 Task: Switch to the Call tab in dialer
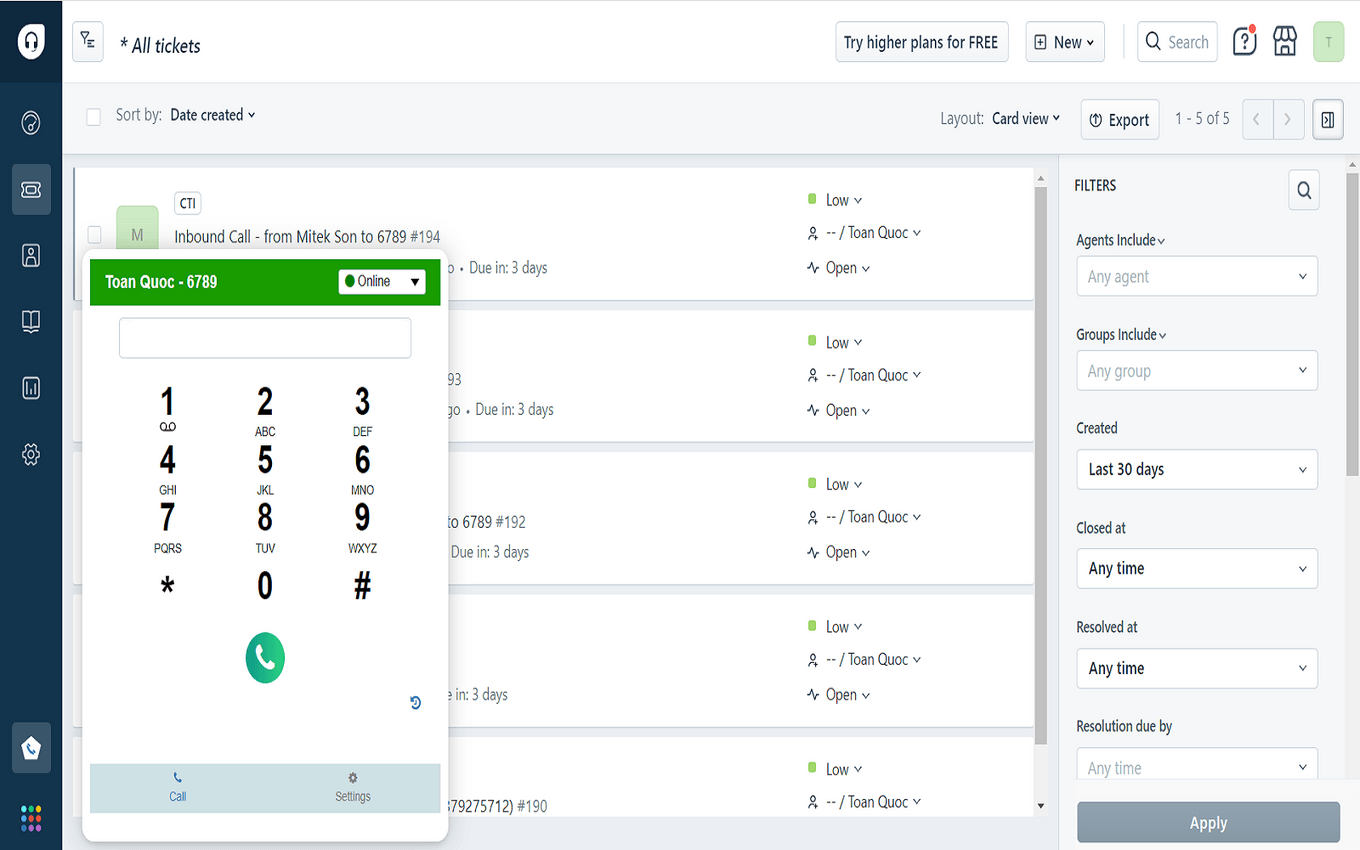point(177,788)
